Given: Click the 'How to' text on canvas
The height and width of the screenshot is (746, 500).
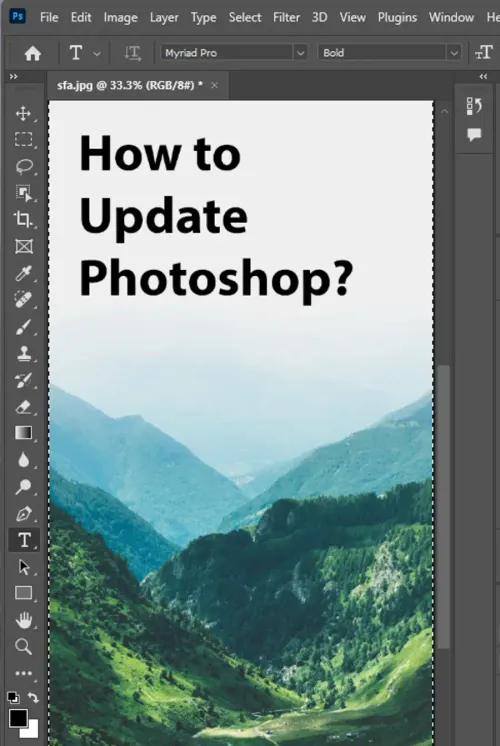Looking at the screenshot, I should 160,153.
